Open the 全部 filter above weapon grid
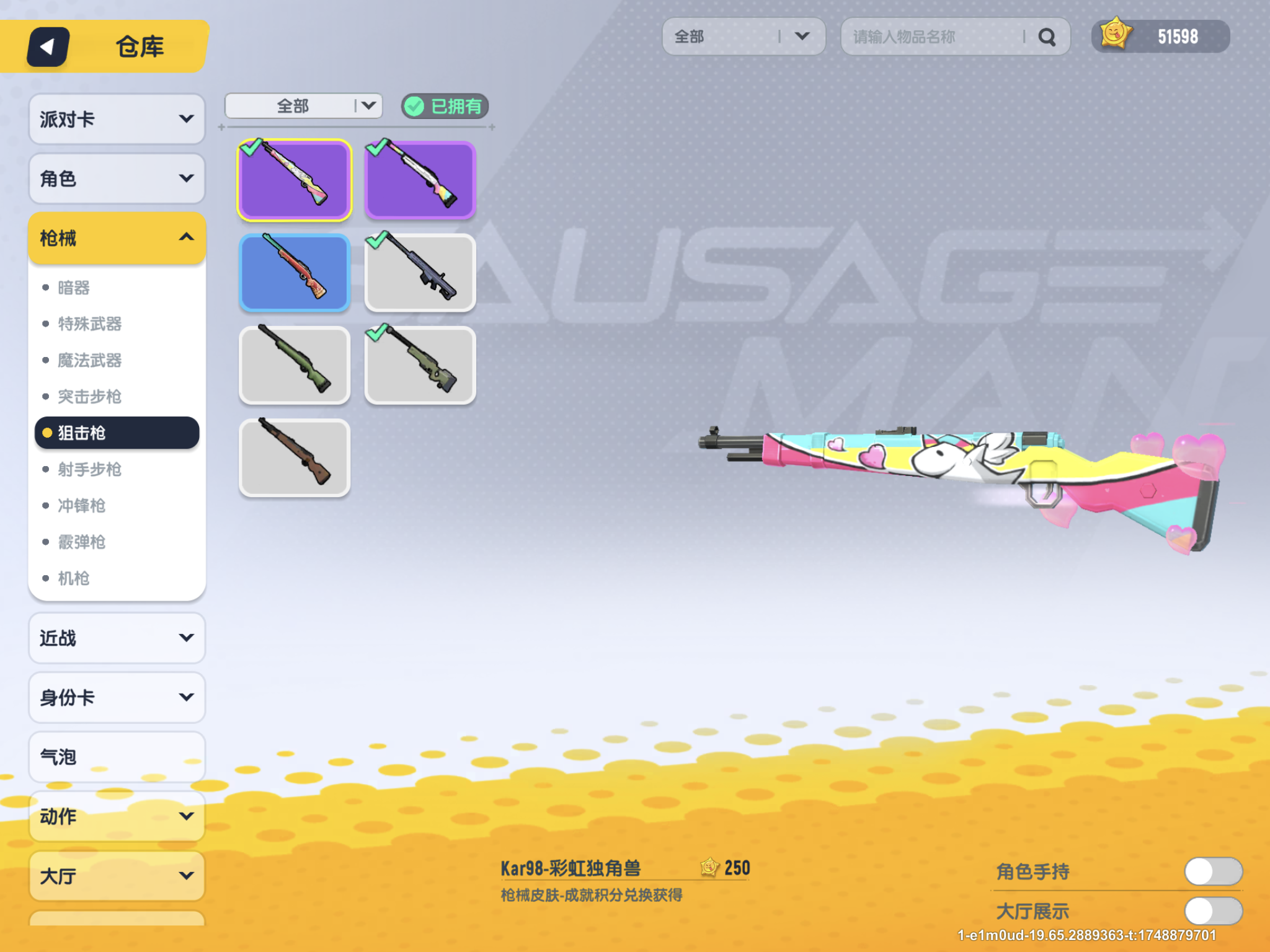The width and height of the screenshot is (1270, 952). click(x=303, y=106)
